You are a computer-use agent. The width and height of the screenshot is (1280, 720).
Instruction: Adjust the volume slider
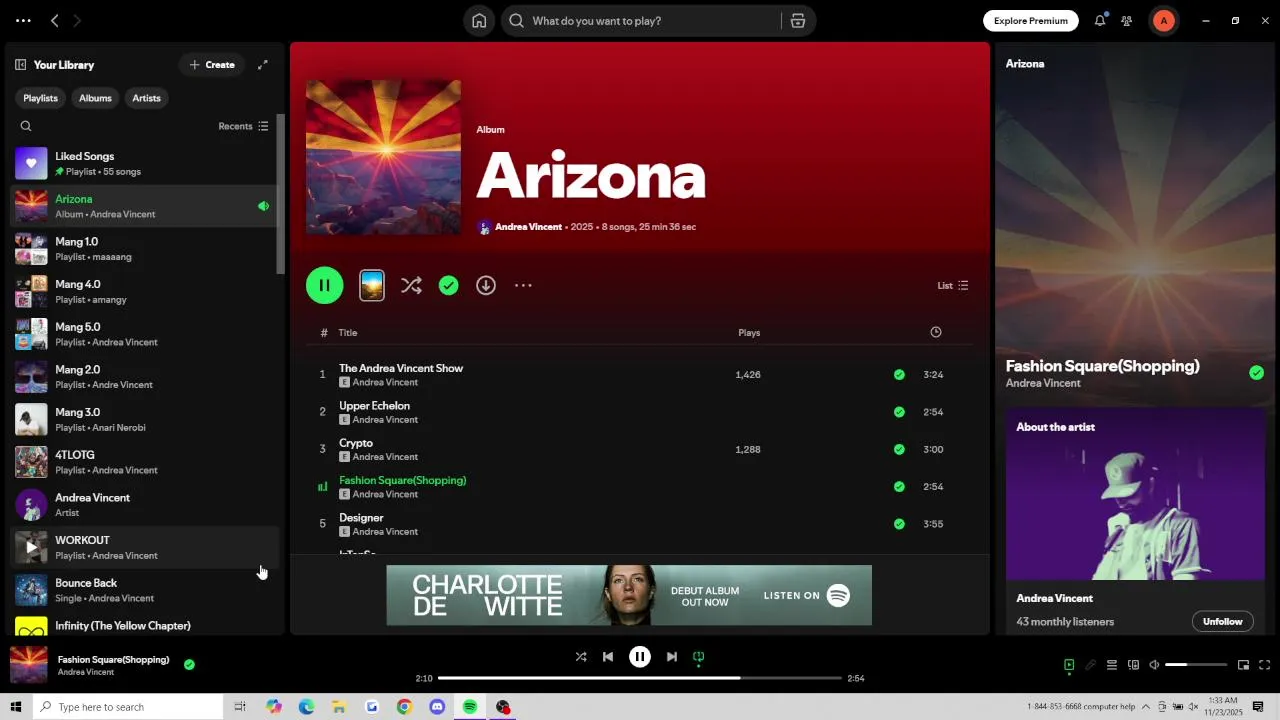click(x=1196, y=665)
